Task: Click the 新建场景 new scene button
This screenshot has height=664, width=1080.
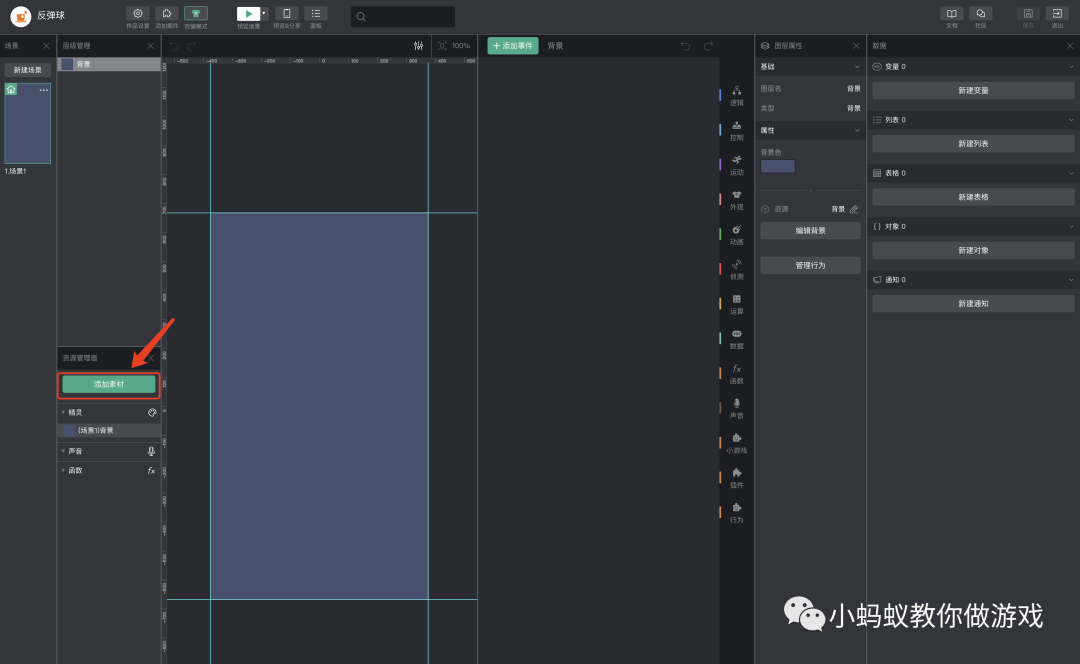Action: pos(28,70)
